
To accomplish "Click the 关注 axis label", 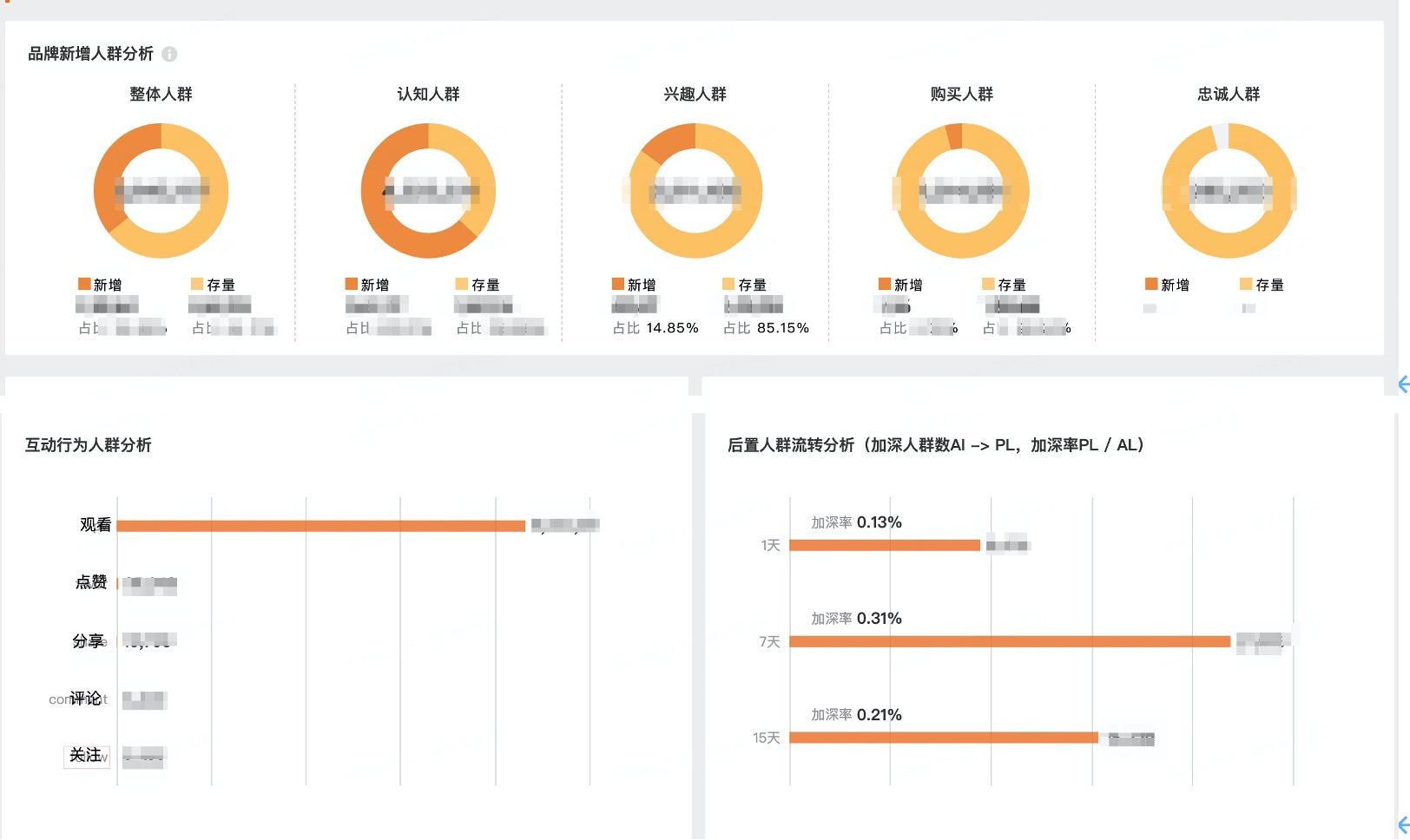I will 86,756.
